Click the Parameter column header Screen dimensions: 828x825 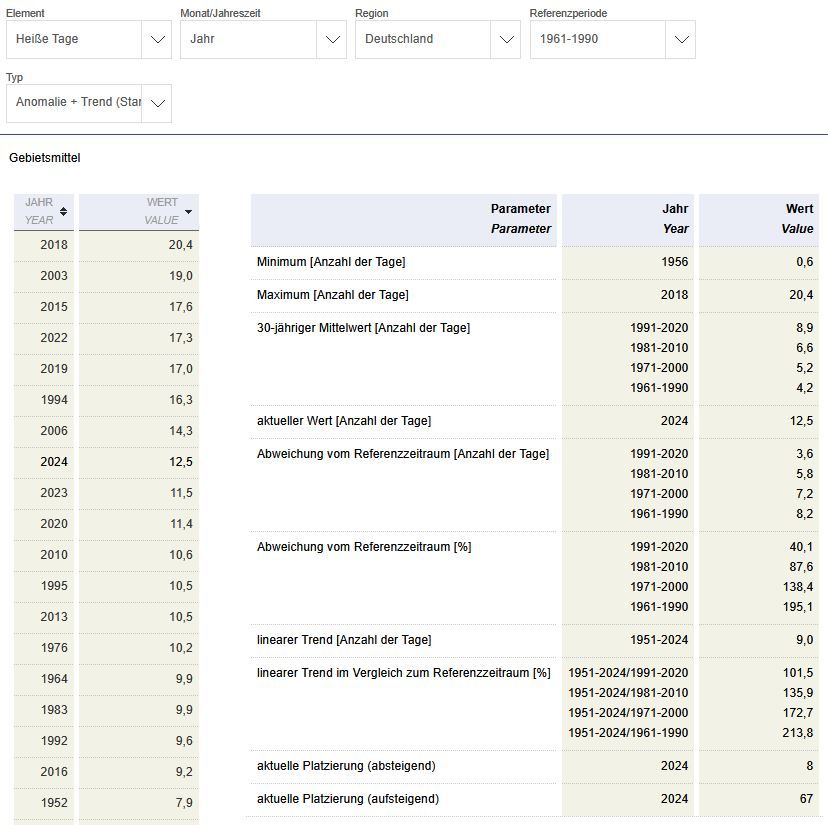coord(404,219)
